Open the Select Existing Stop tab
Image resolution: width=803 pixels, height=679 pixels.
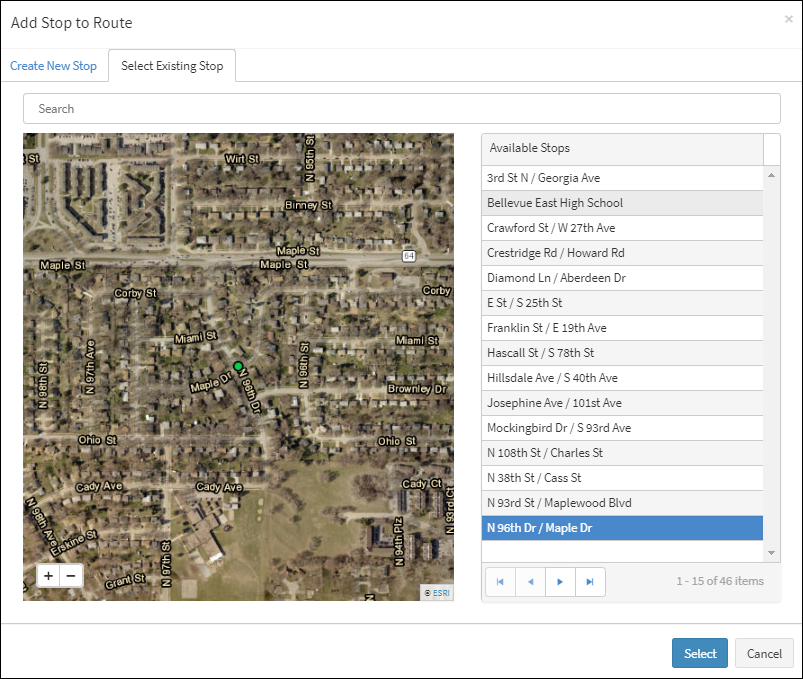pyautogui.click(x=172, y=66)
